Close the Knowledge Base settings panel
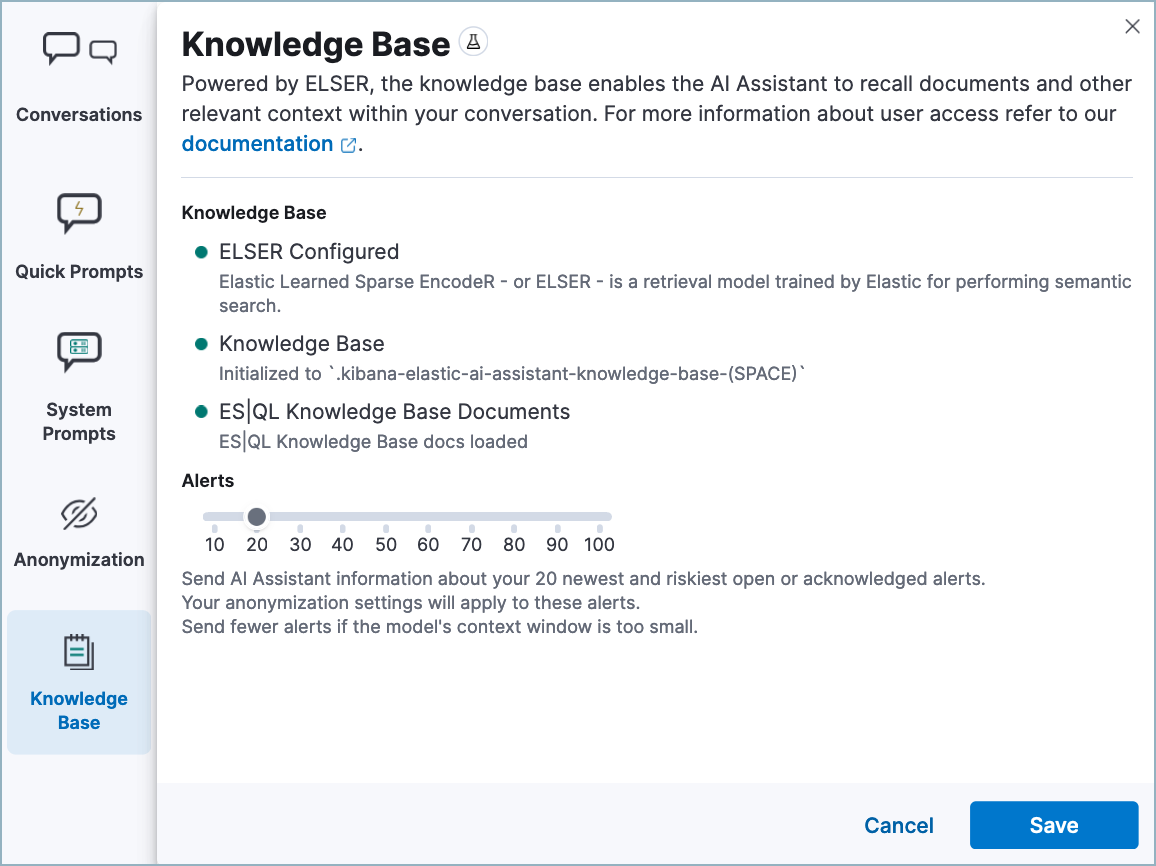The height and width of the screenshot is (866, 1156). [1132, 26]
